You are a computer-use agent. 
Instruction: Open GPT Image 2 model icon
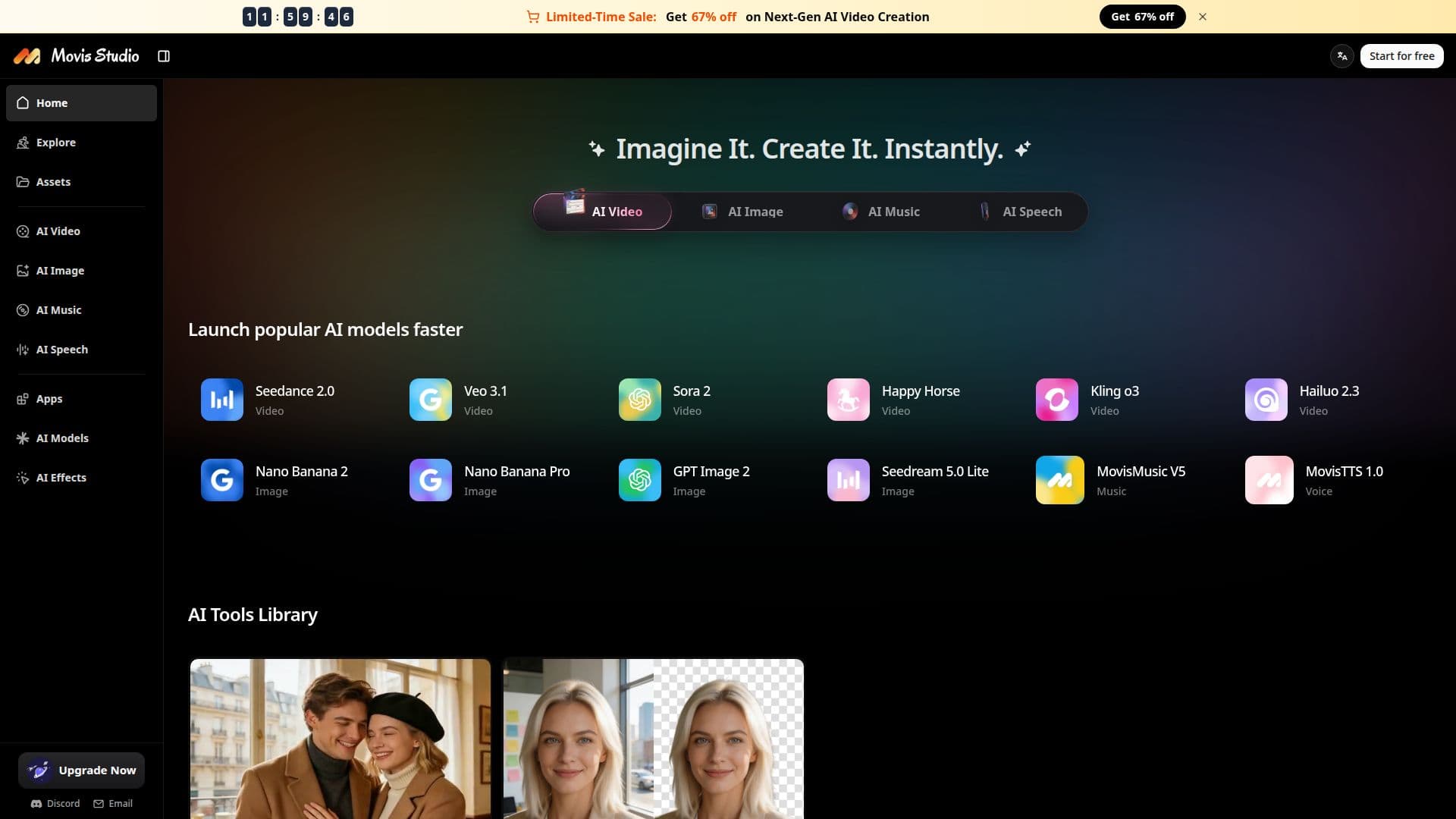(640, 480)
